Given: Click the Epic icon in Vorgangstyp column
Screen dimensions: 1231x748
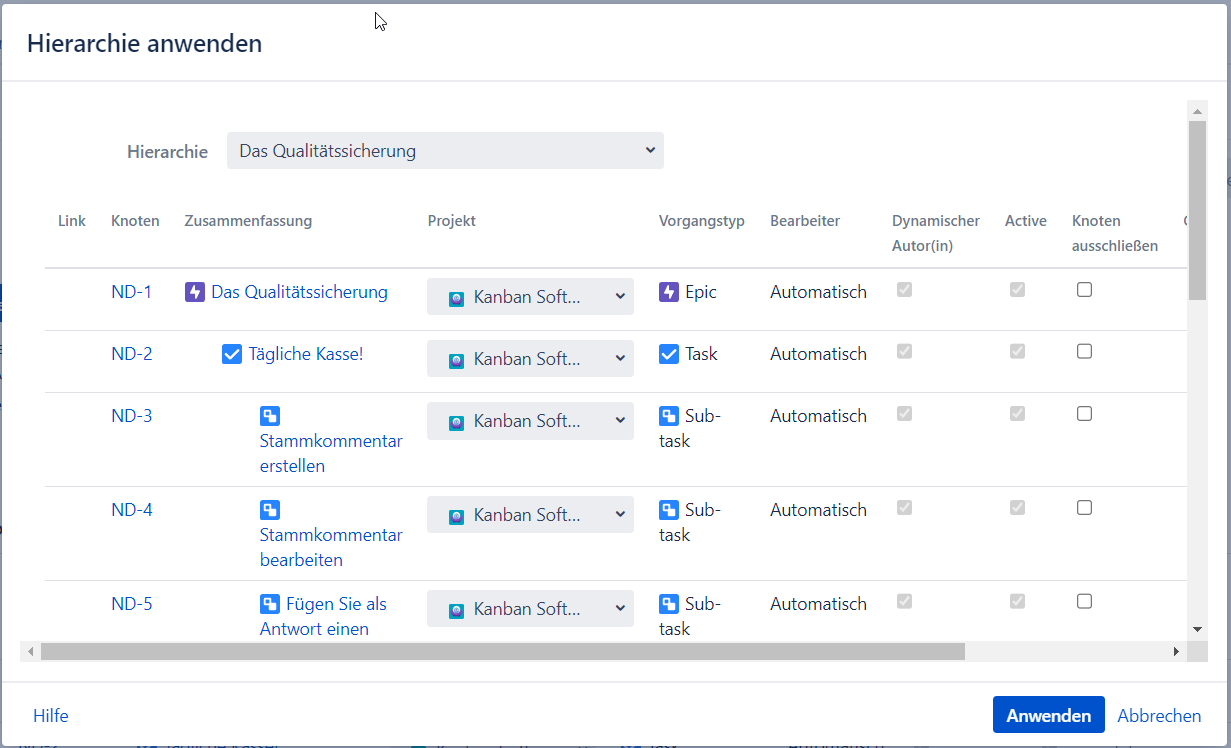Looking at the screenshot, I should [669, 292].
